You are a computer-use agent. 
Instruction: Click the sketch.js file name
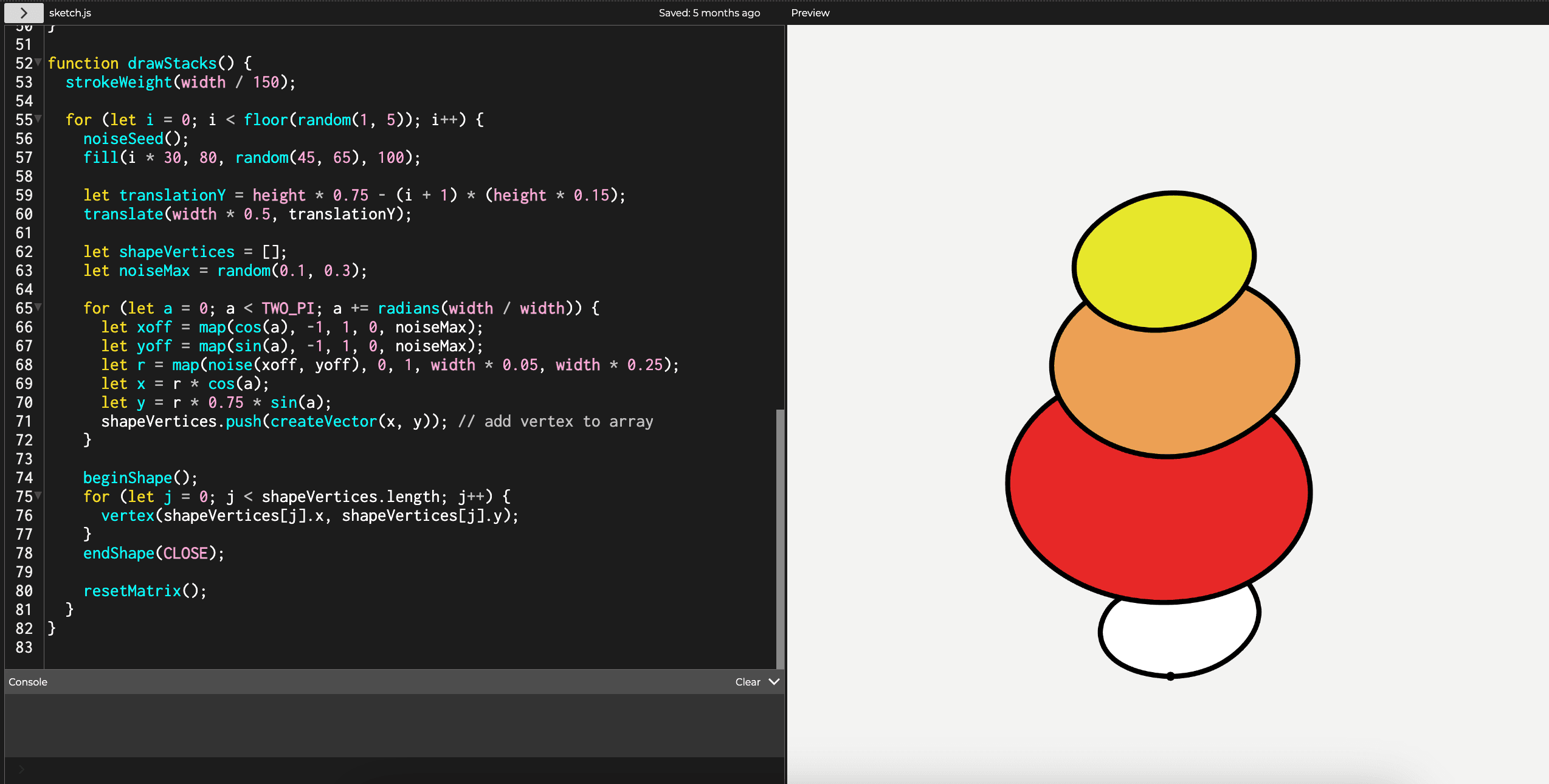pyautogui.click(x=70, y=13)
